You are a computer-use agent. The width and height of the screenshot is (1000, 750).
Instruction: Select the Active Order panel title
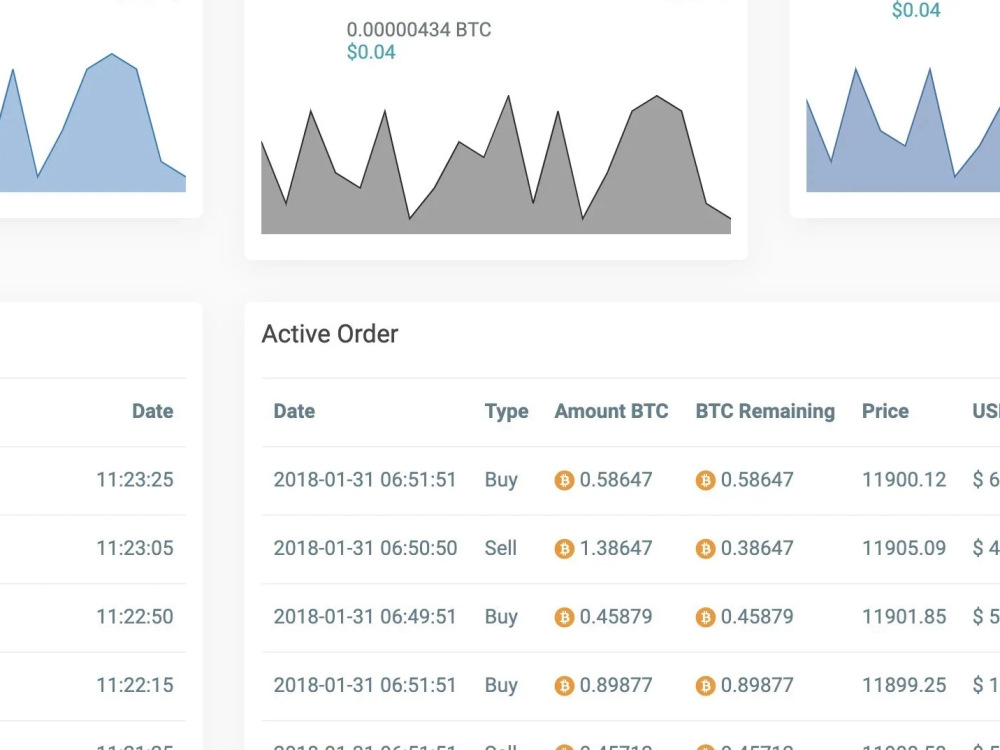[330, 334]
